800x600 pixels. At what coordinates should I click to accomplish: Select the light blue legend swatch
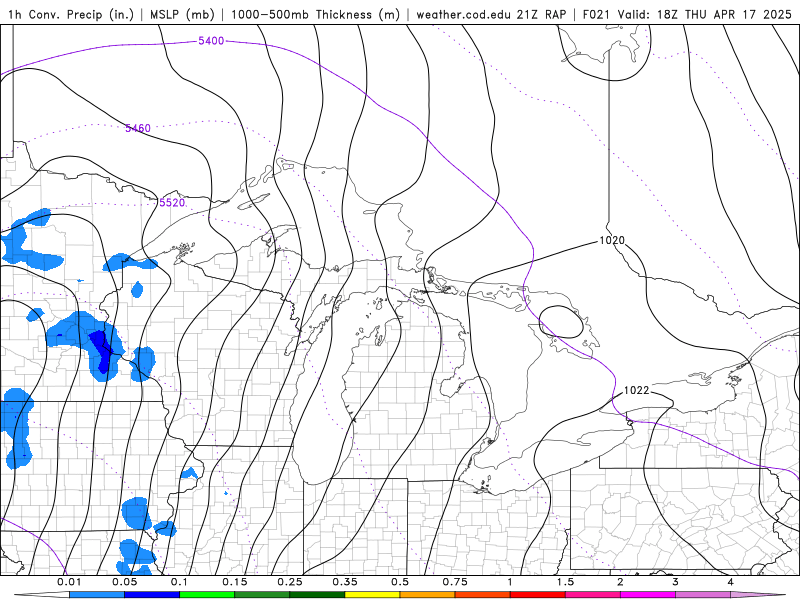[x=97, y=595]
